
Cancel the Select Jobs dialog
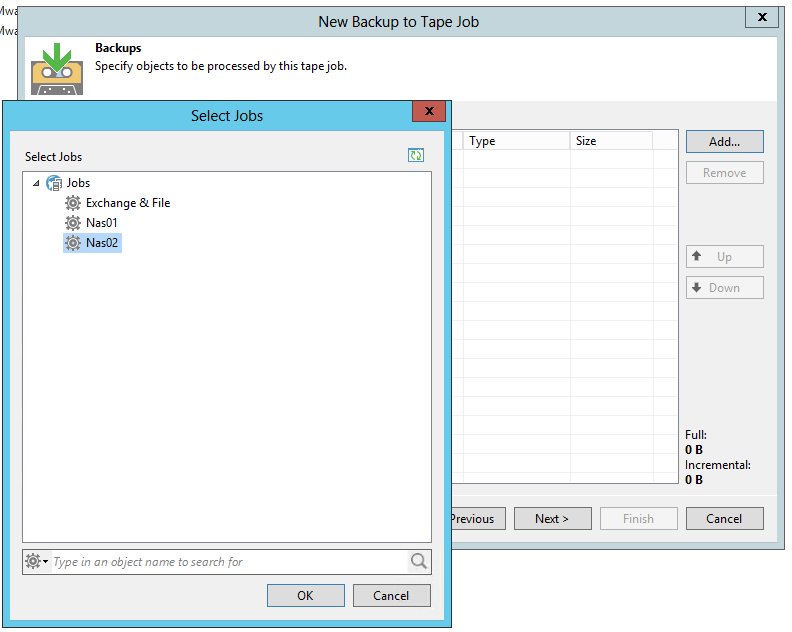pos(391,596)
